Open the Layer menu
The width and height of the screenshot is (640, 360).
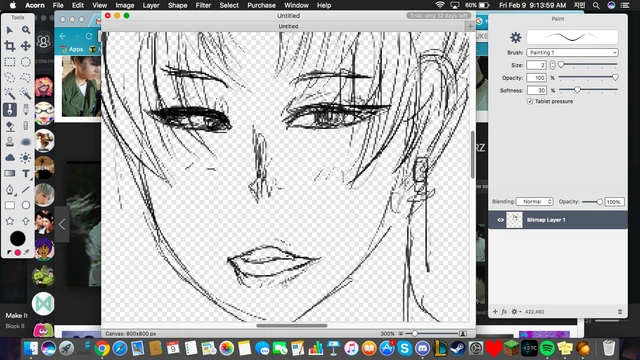tap(151, 5)
